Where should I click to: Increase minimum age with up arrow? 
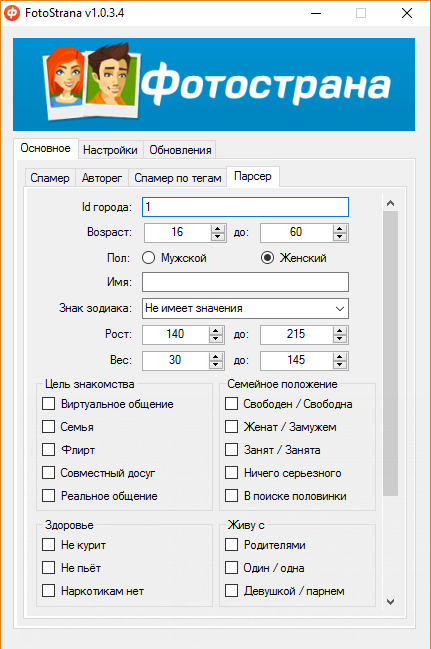click(217, 229)
